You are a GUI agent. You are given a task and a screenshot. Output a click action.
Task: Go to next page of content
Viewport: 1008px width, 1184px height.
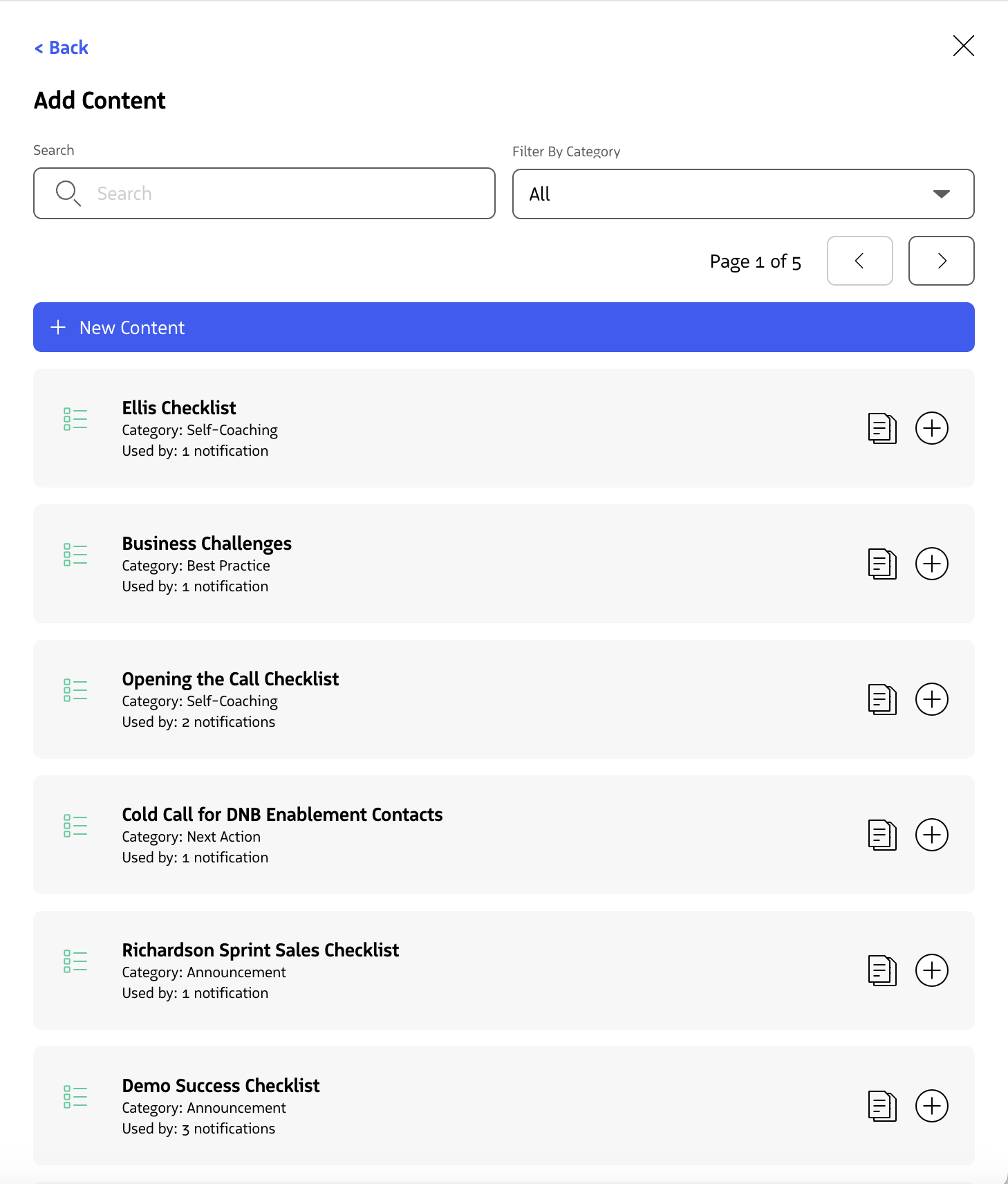point(941,261)
